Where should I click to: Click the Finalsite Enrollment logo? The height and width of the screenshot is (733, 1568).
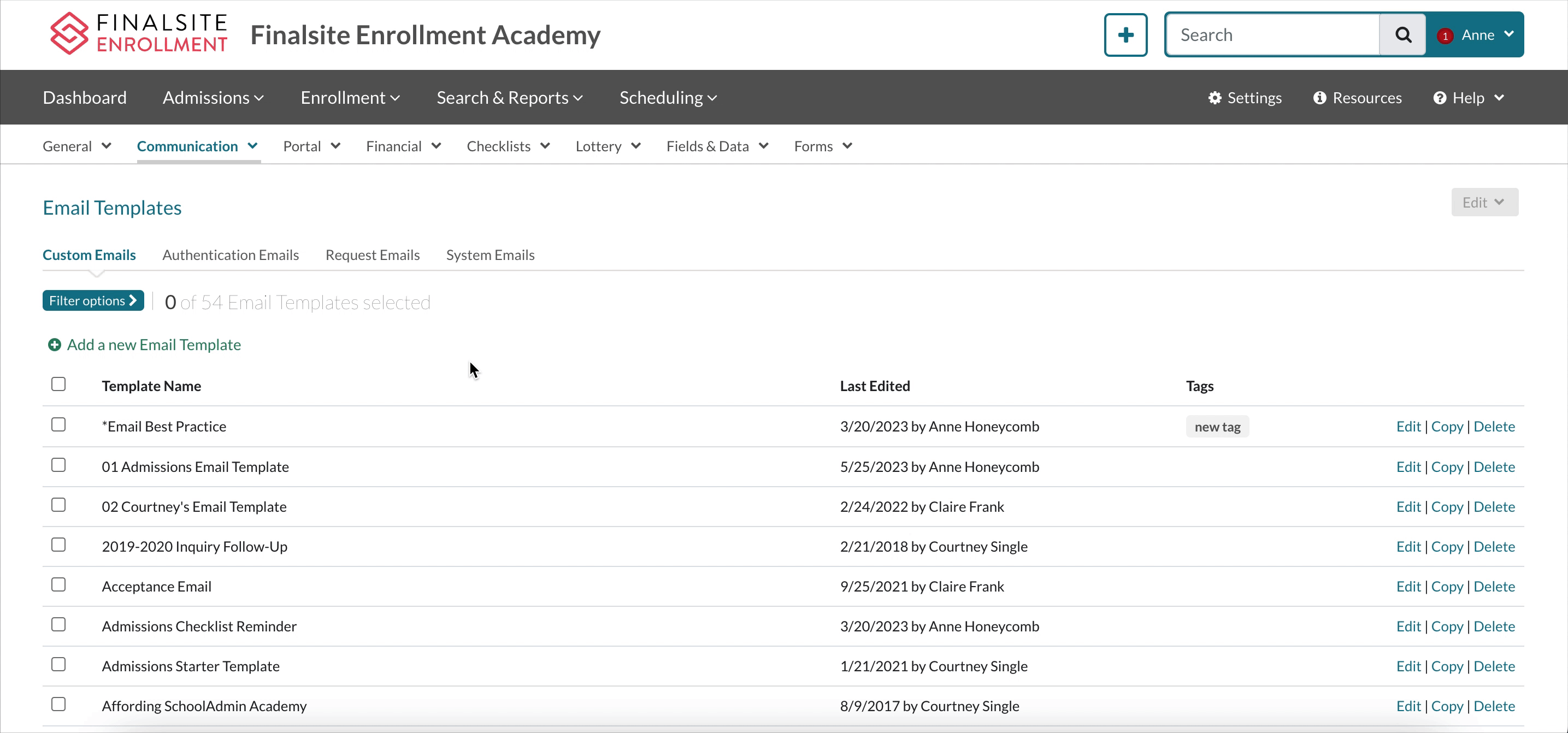pyautogui.click(x=139, y=34)
